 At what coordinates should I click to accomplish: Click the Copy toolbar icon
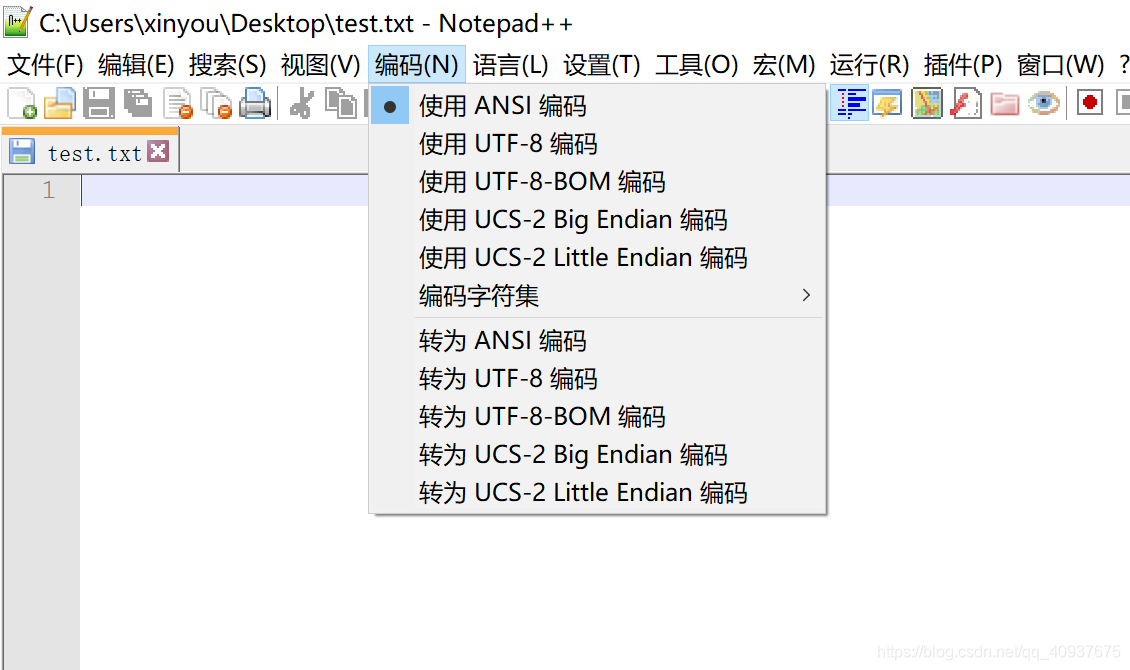[x=340, y=103]
